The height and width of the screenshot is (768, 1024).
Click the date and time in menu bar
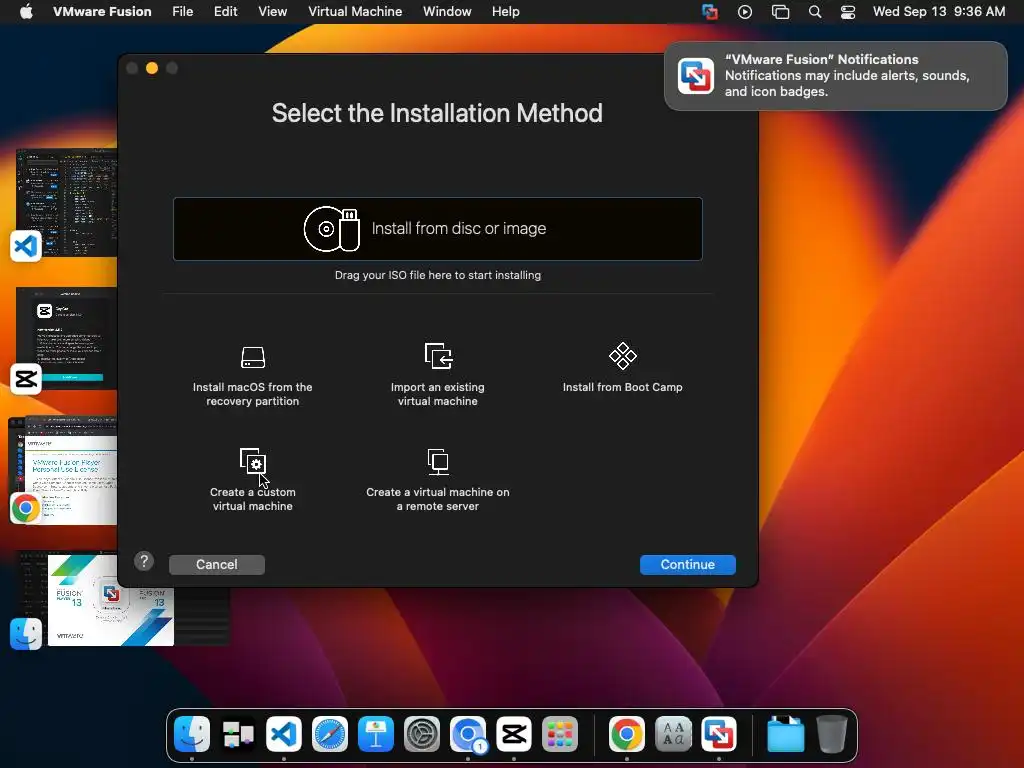click(939, 12)
